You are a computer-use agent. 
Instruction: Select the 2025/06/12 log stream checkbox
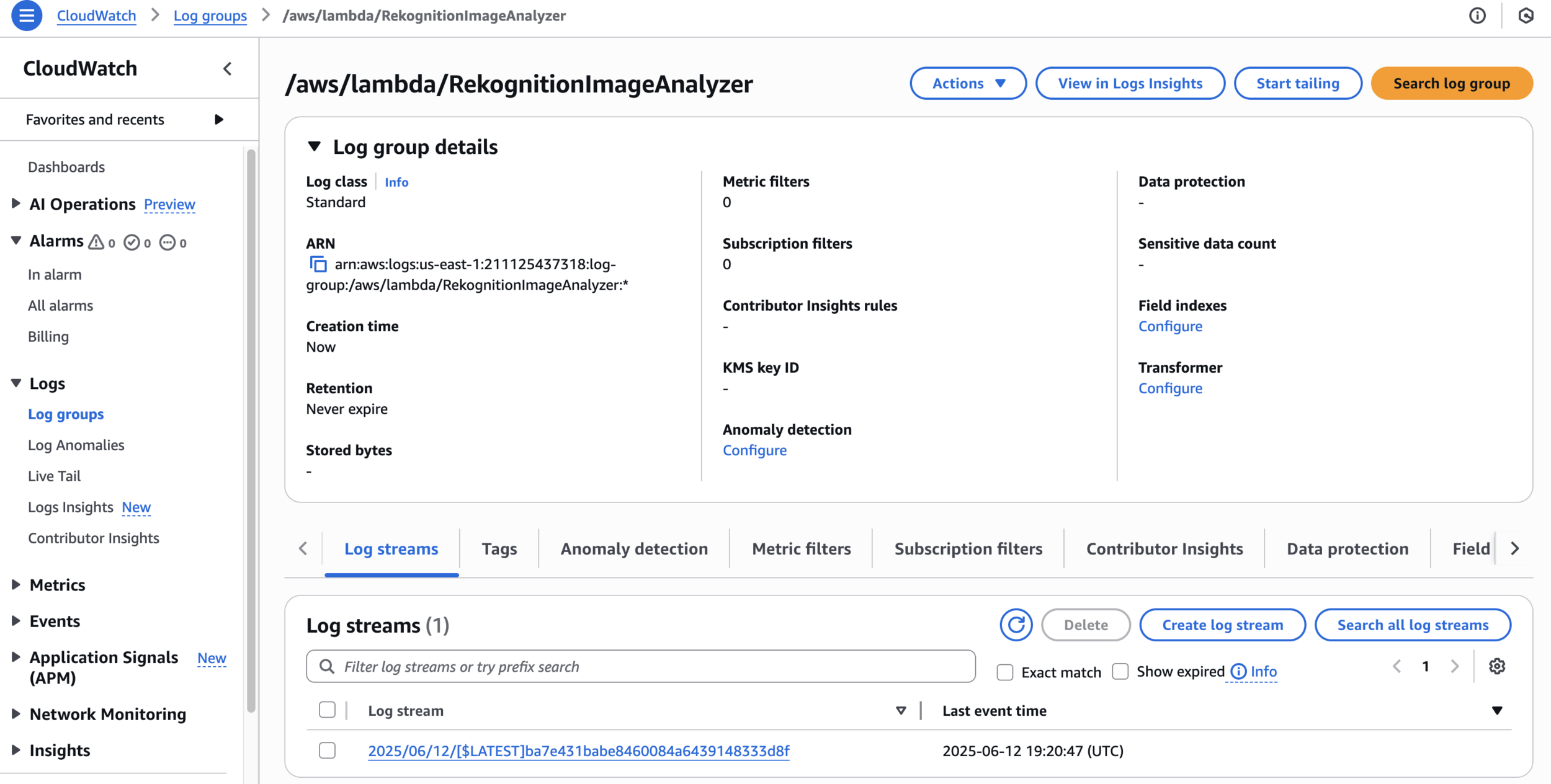[327, 751]
